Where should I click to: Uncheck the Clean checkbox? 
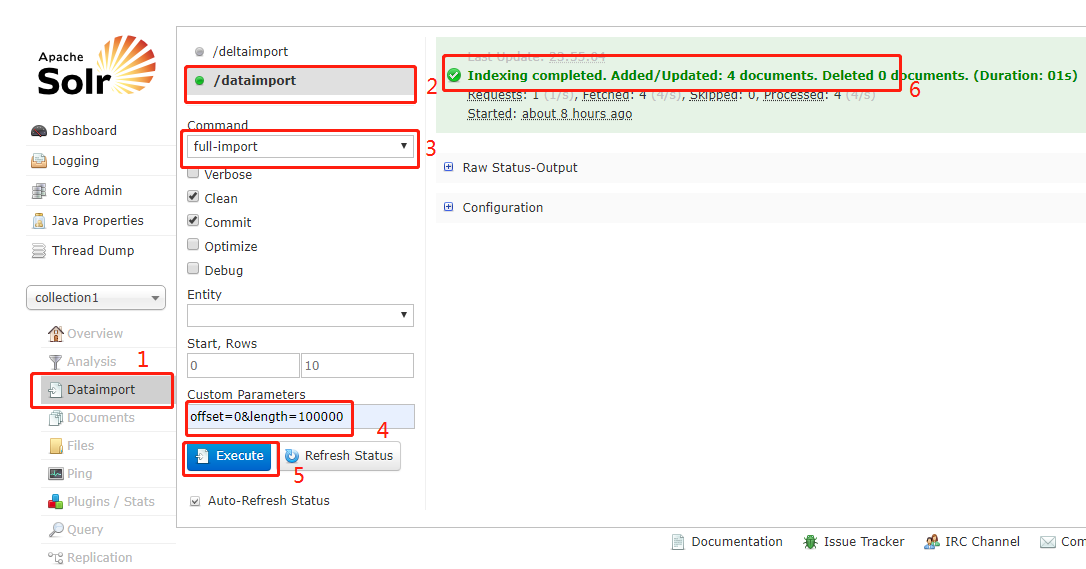tap(193, 197)
